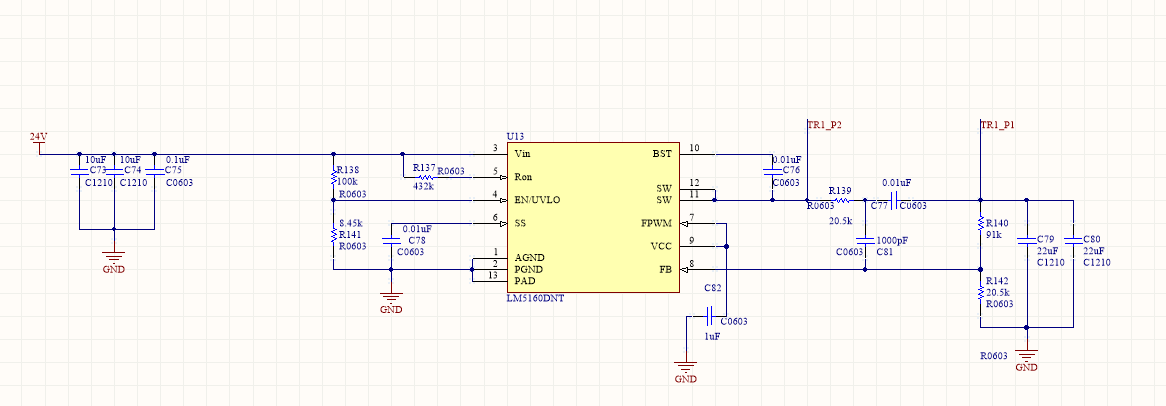Screen dimensions: 1166x406
Task: Click pin number 13 on U13
Action: [x=492, y=276]
